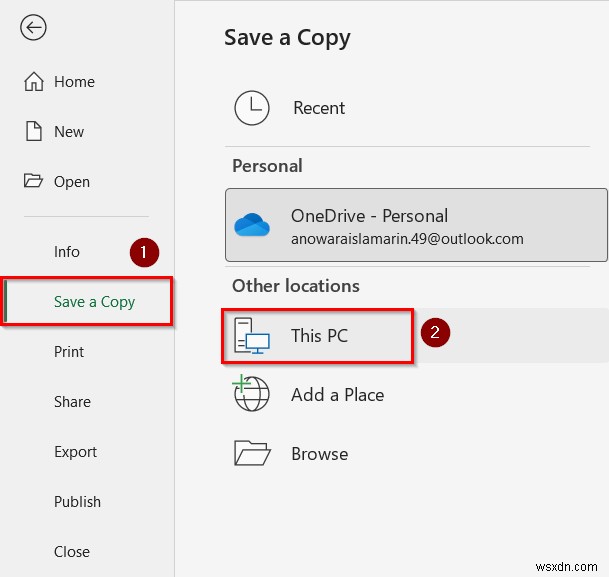The width and height of the screenshot is (609, 577).
Task: Click the OneDrive cloud icon
Action: click(252, 225)
